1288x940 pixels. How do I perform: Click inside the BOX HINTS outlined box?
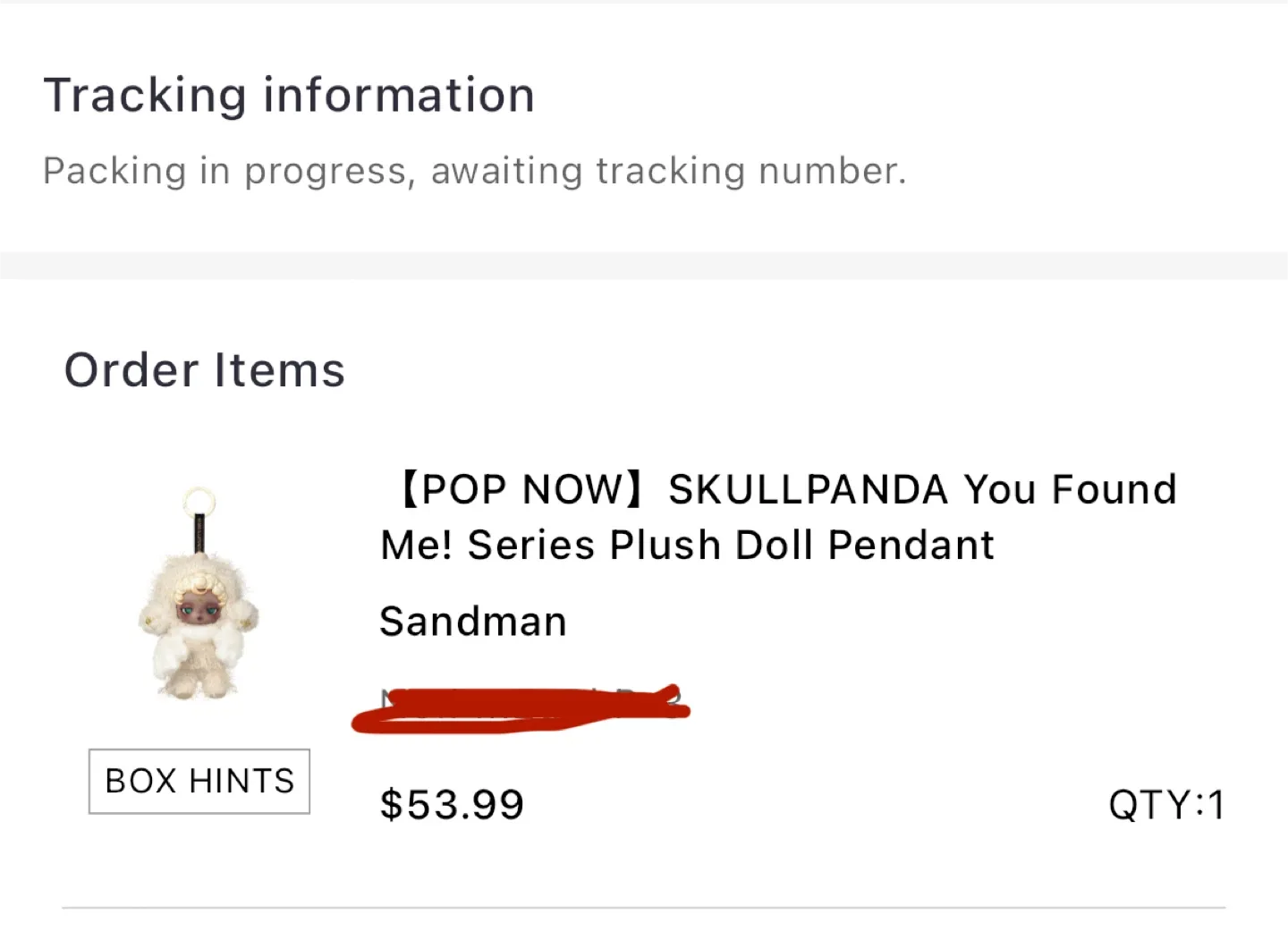coord(199,781)
